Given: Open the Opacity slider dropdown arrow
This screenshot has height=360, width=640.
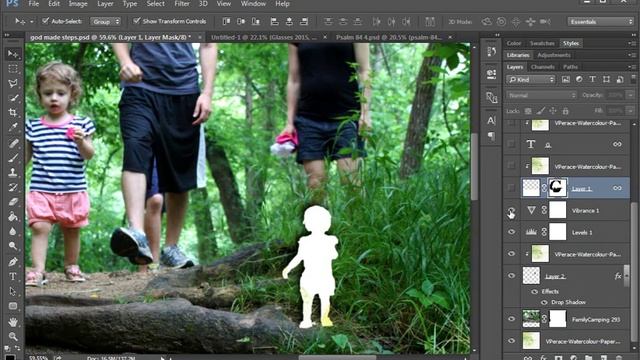Looking at the screenshot, I should tap(630, 95).
